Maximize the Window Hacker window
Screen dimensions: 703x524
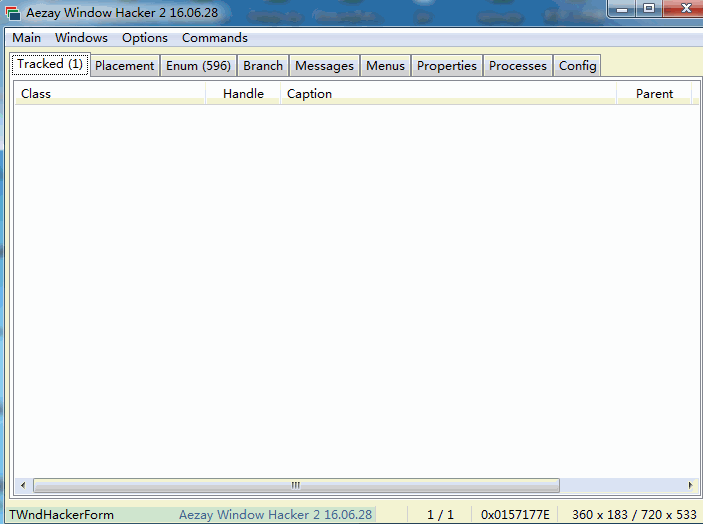(648, 9)
